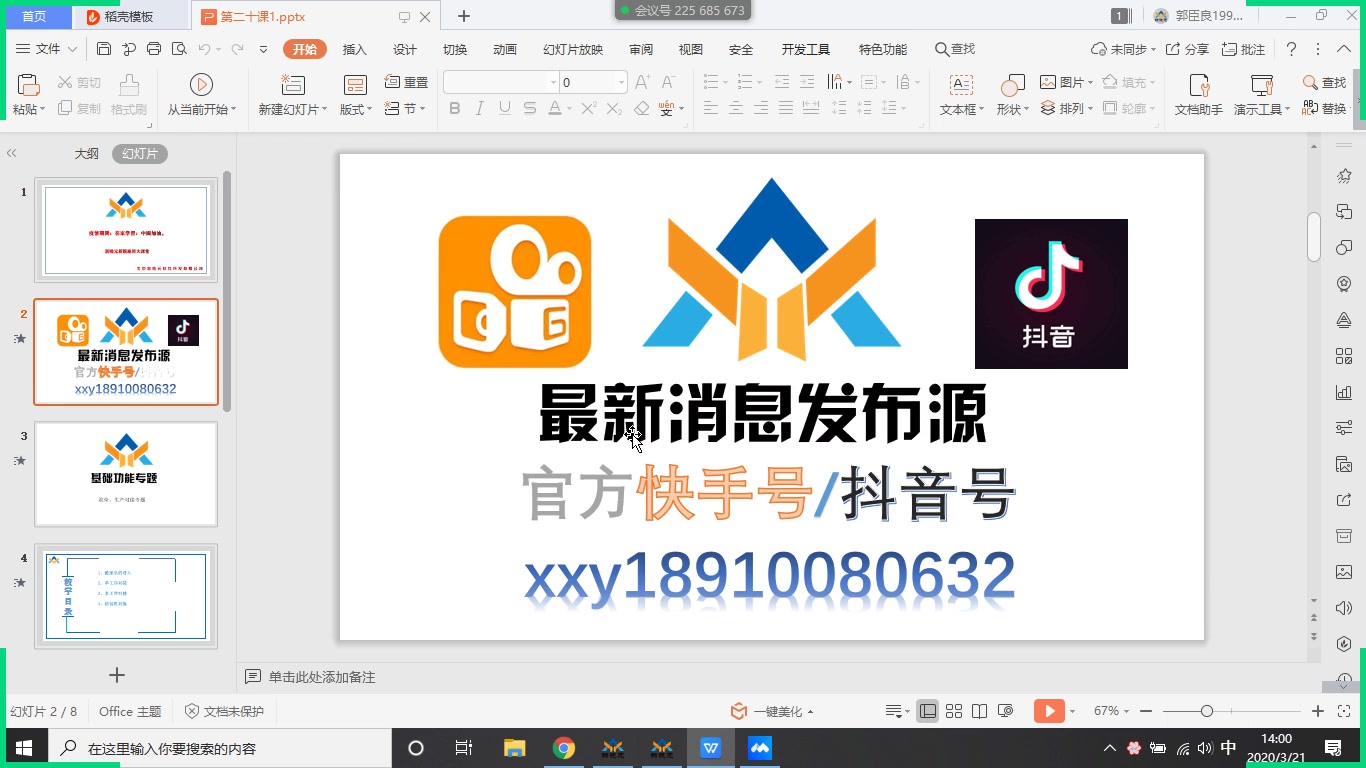Switch to Slide Sorter view icon
1366x768 pixels.
(954, 711)
